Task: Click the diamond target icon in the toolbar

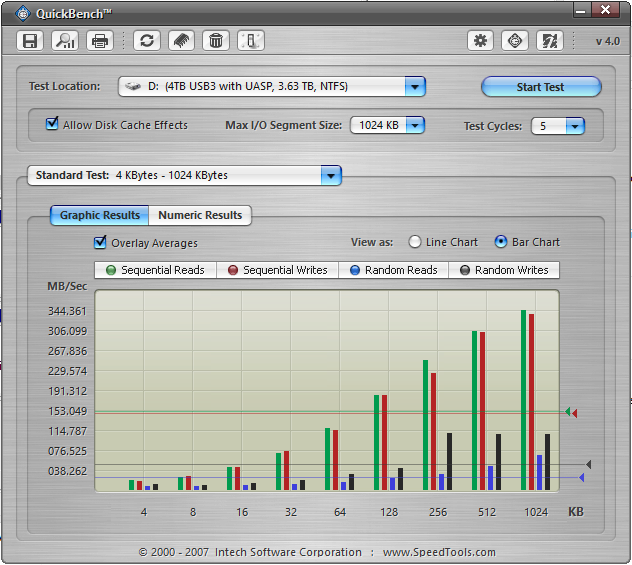Action: [x=515, y=41]
